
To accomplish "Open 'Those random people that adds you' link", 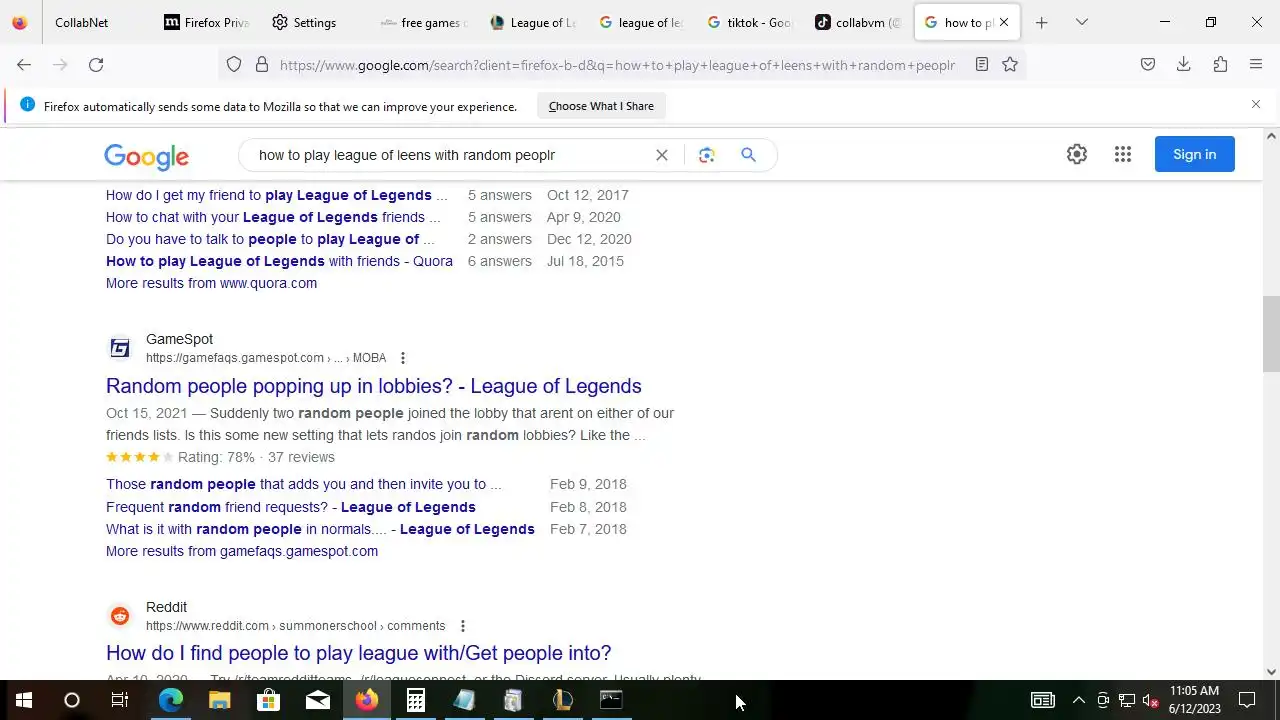I will click(304, 484).
